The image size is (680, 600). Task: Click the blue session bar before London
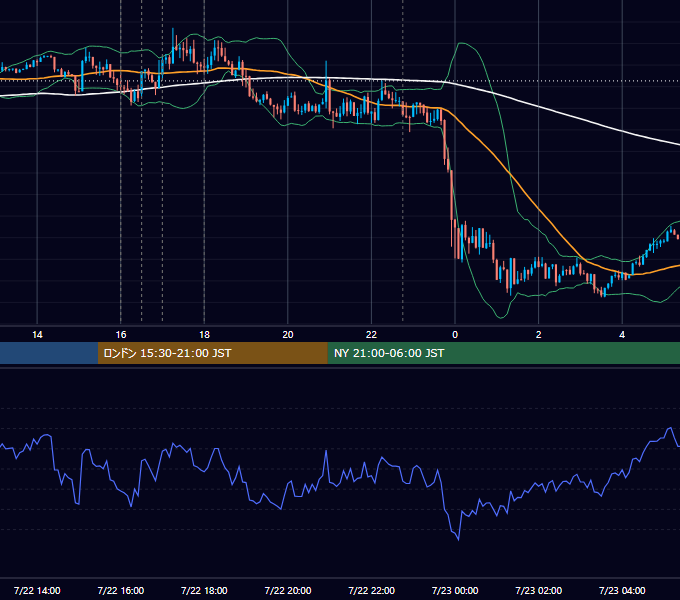(49, 353)
